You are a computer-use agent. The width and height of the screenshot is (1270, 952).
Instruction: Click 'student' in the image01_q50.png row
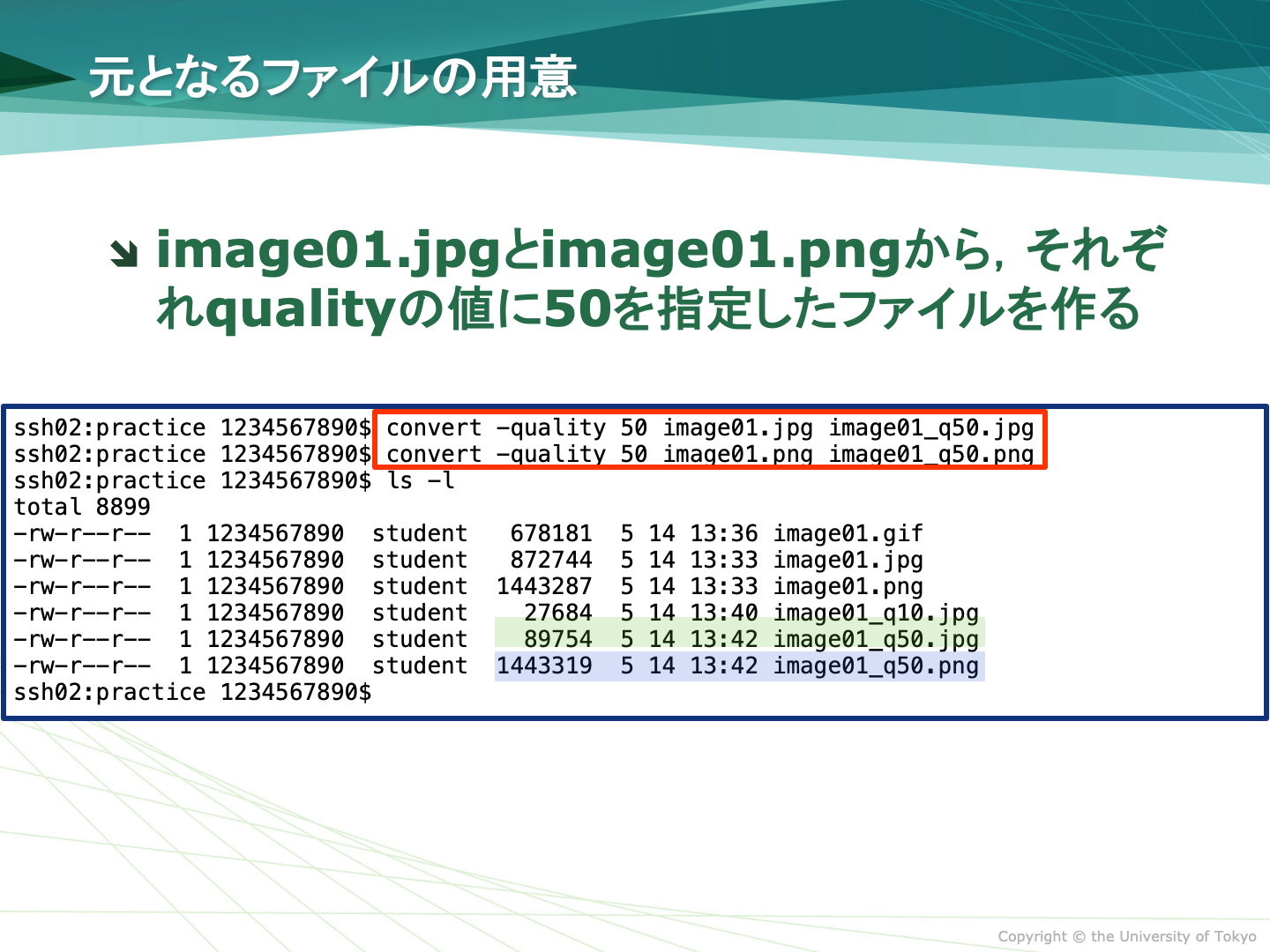click(420, 666)
